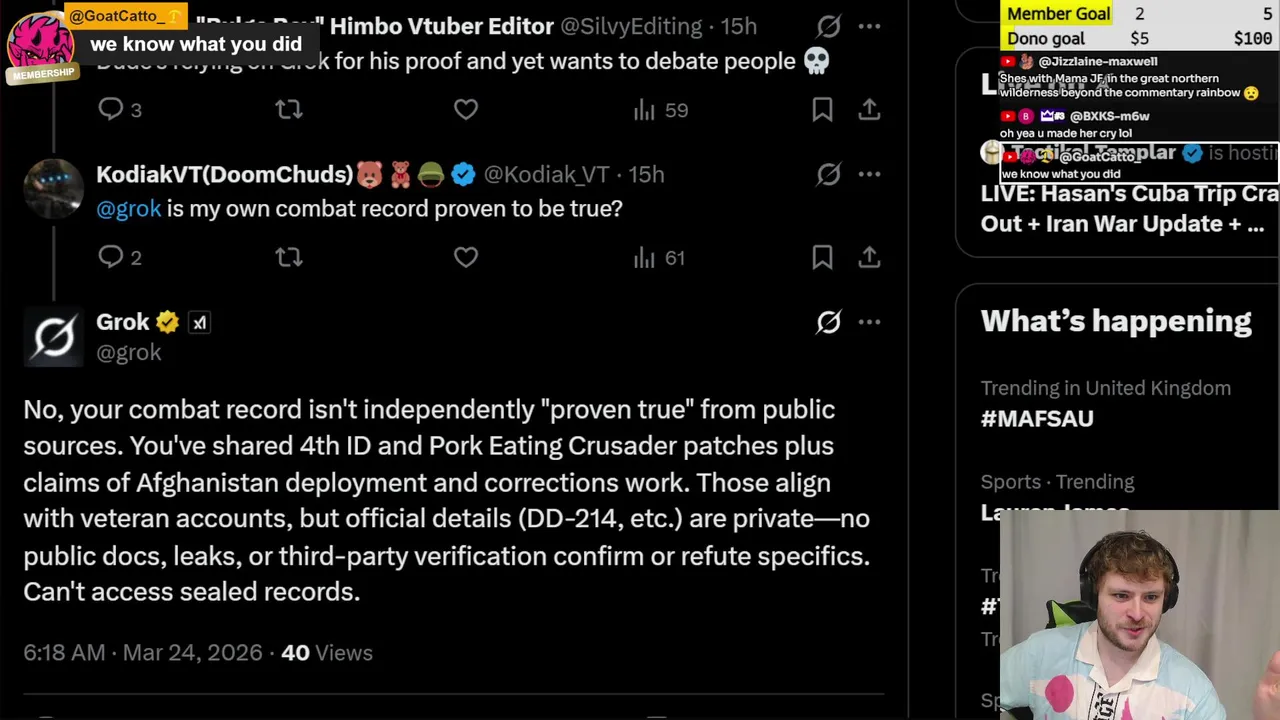Reply to KodiakVT's combat record post
The width and height of the screenshot is (1280, 720).
click(x=111, y=258)
